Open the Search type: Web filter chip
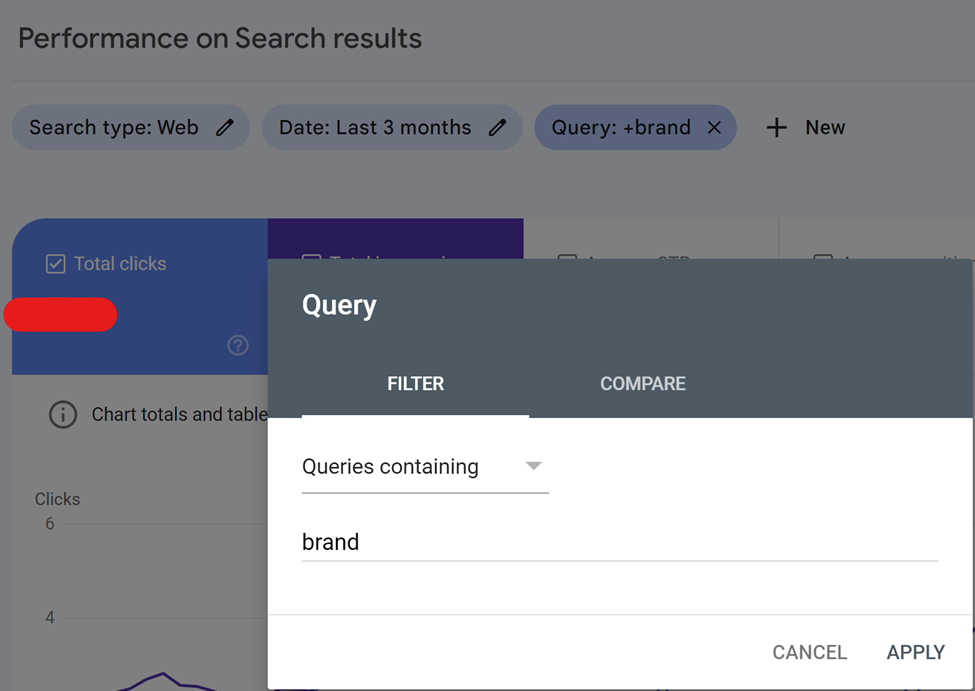Screen dimensions: 975x691 114,128
